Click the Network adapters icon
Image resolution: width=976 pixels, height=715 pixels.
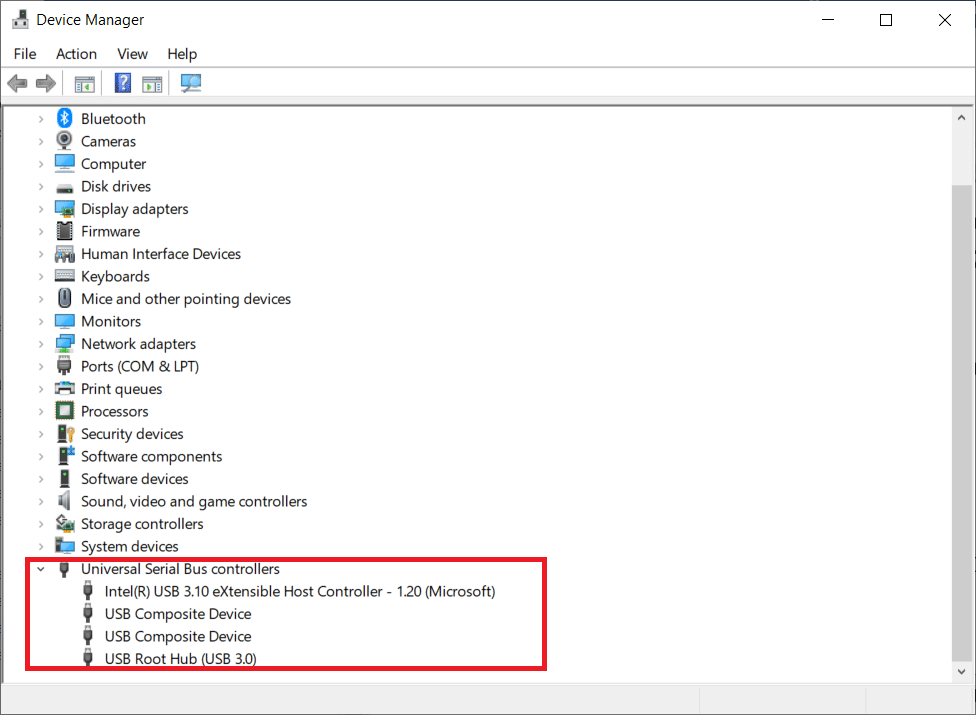[x=64, y=343]
